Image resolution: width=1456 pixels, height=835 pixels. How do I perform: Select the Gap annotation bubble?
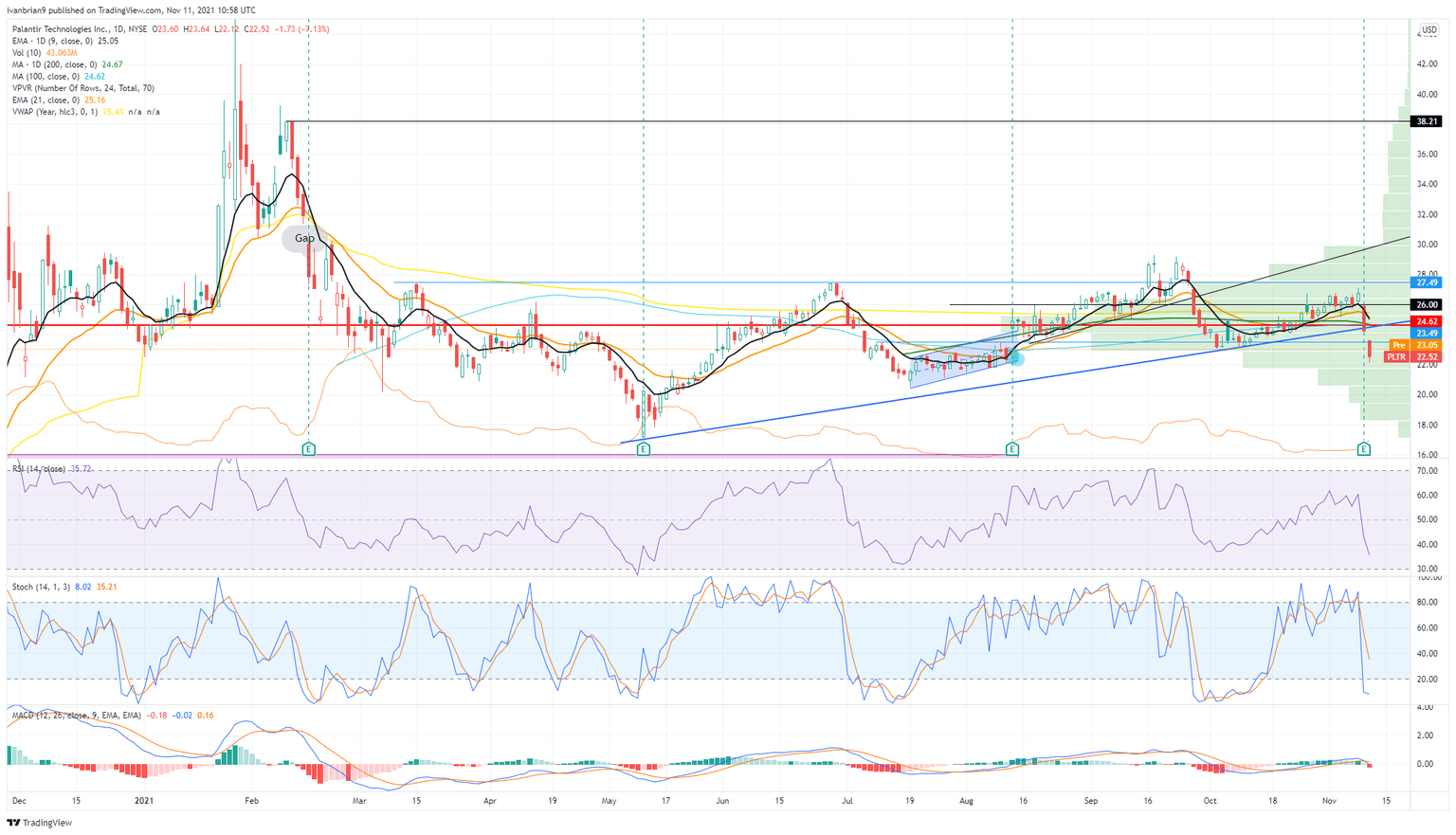tap(303, 238)
